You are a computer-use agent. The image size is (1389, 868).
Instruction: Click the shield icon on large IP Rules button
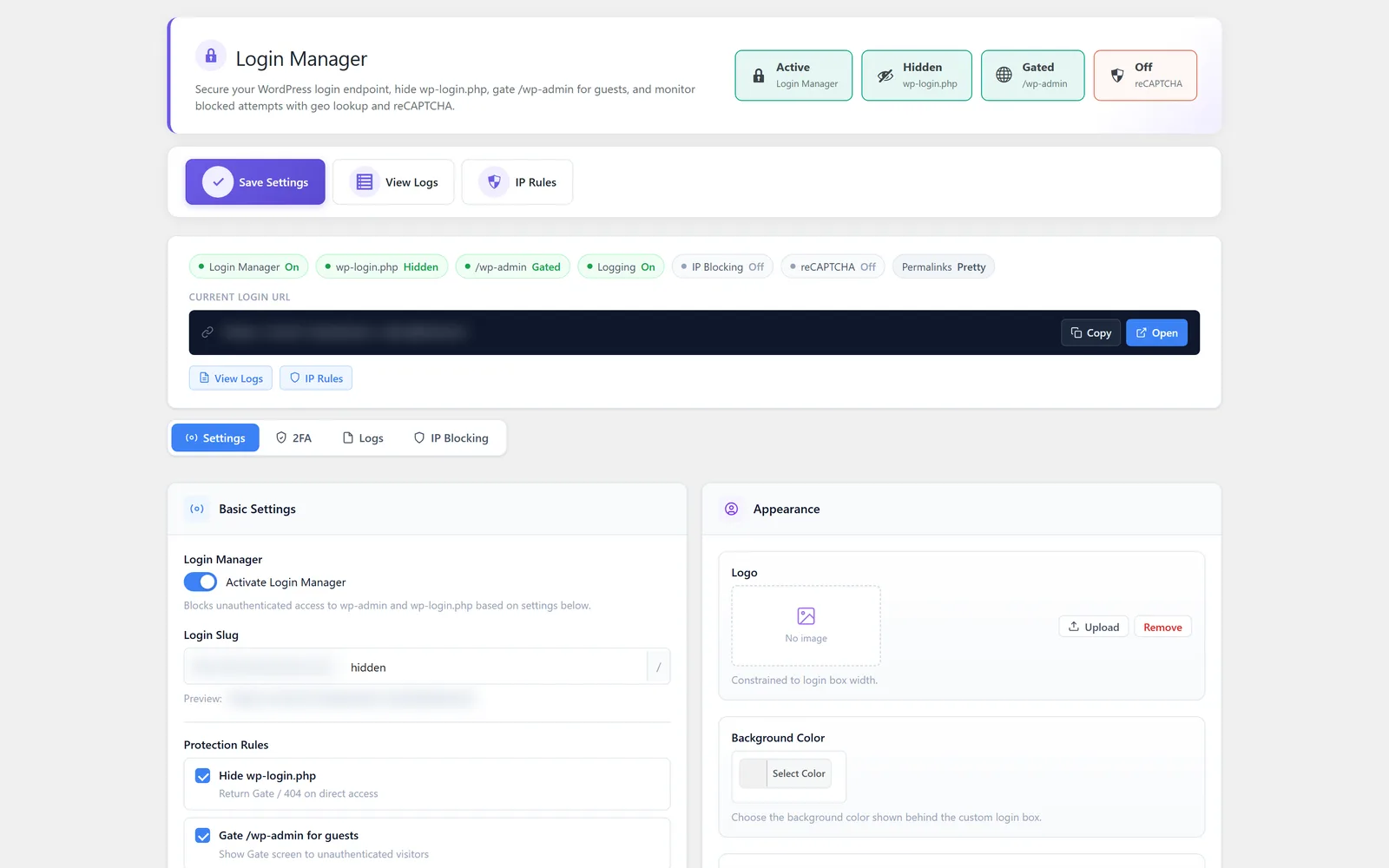[494, 182]
